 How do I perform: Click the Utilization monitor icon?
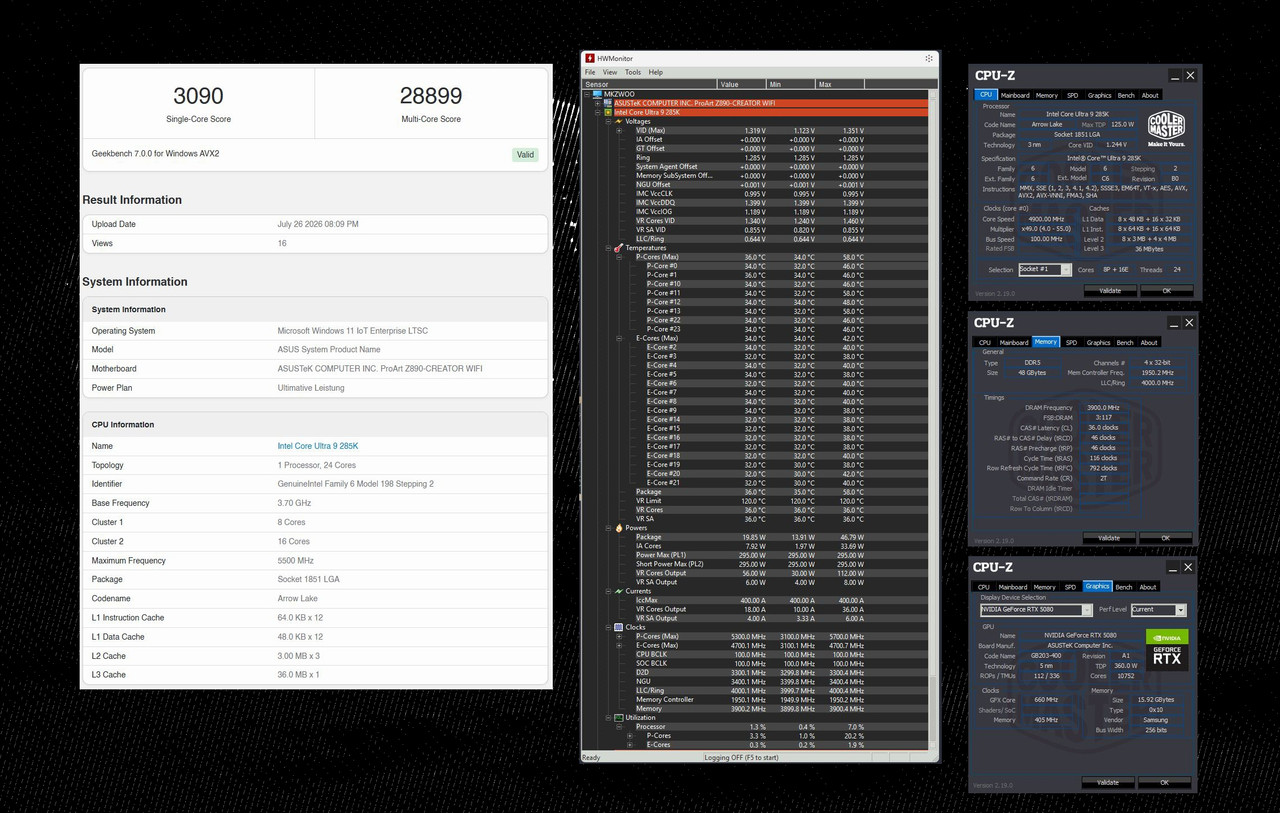619,717
